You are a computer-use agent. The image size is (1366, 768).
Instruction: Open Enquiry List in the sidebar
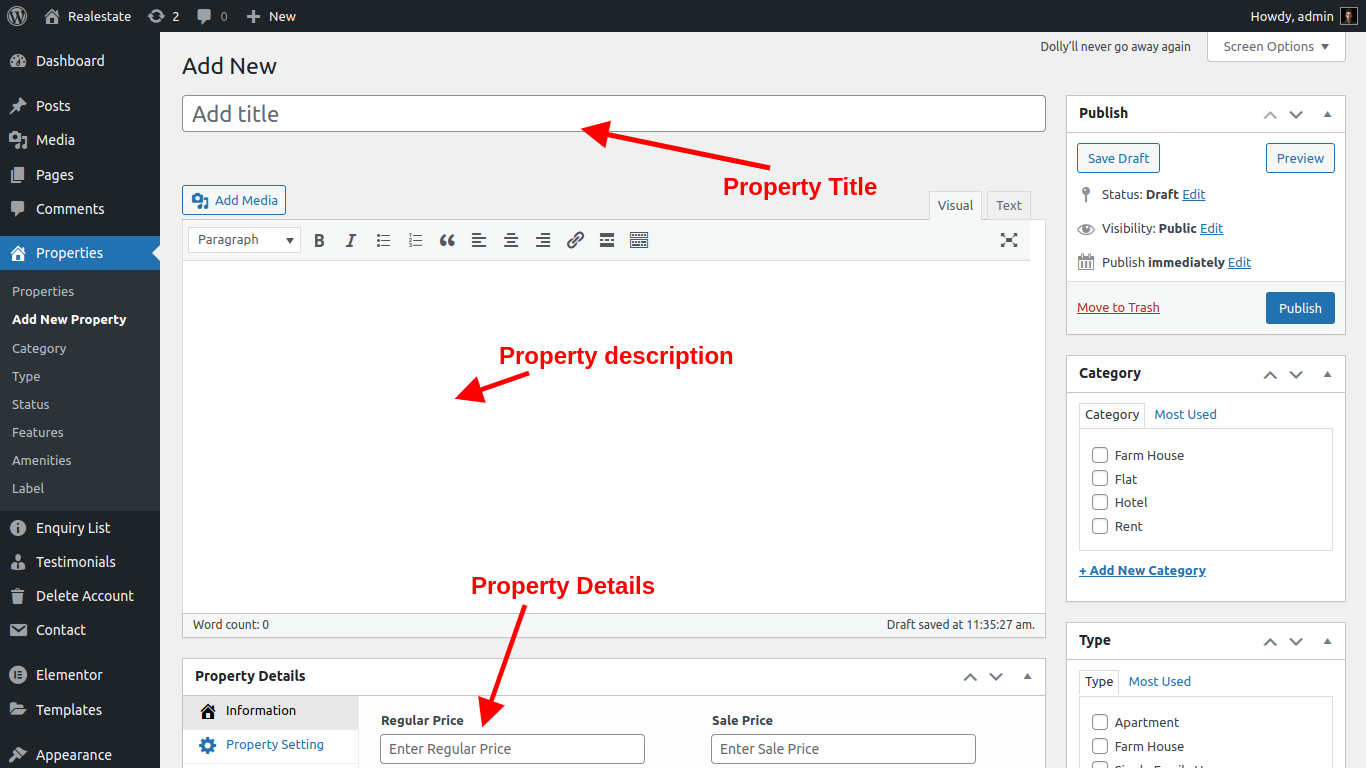pyautogui.click(x=73, y=528)
